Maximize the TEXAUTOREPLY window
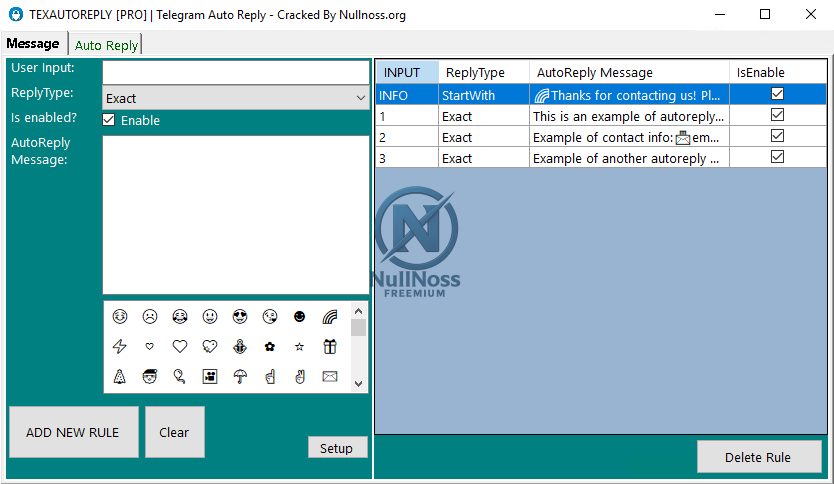The width and height of the screenshot is (834, 484). click(764, 14)
